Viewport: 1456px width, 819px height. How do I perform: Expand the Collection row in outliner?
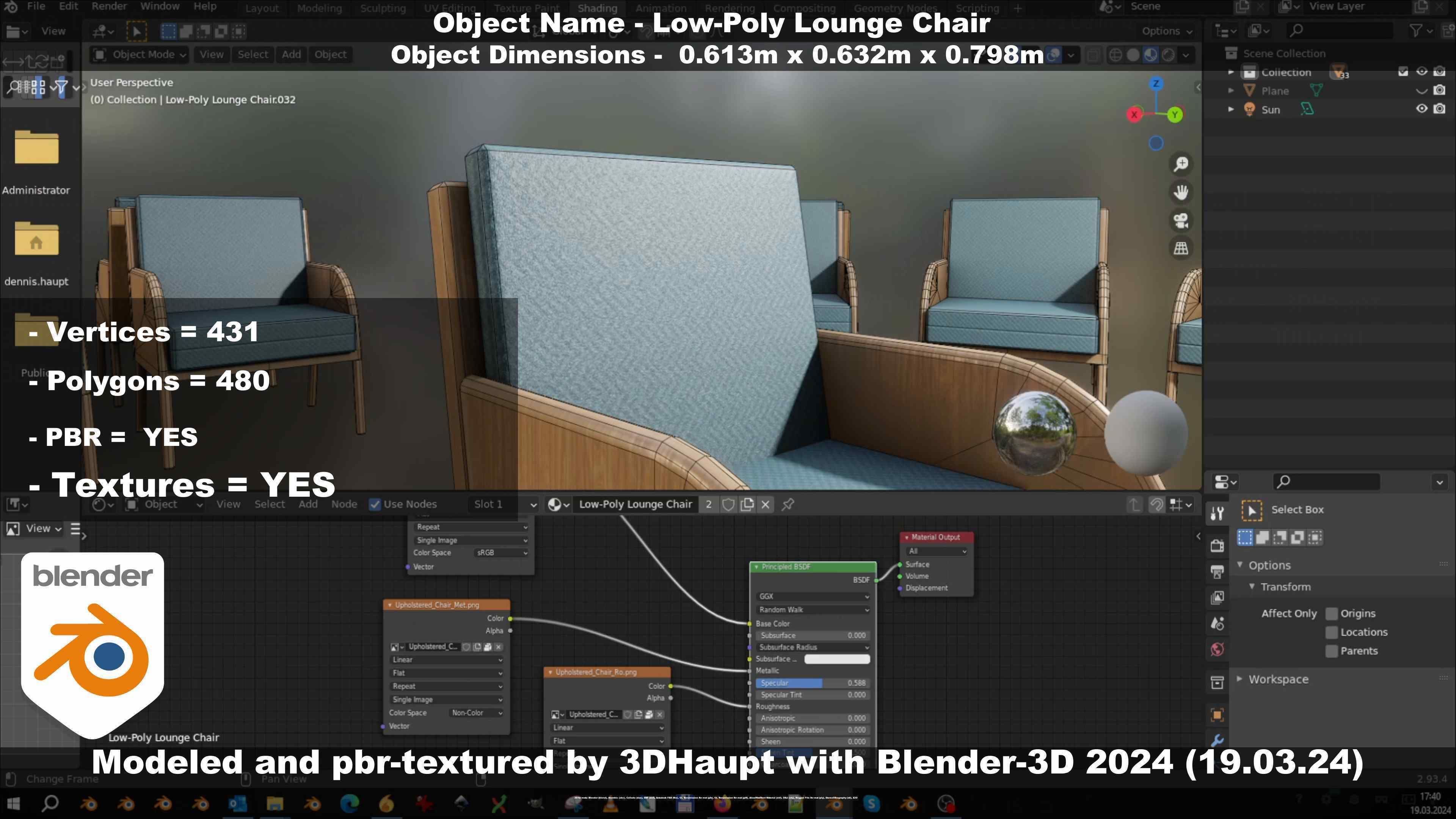(1231, 72)
